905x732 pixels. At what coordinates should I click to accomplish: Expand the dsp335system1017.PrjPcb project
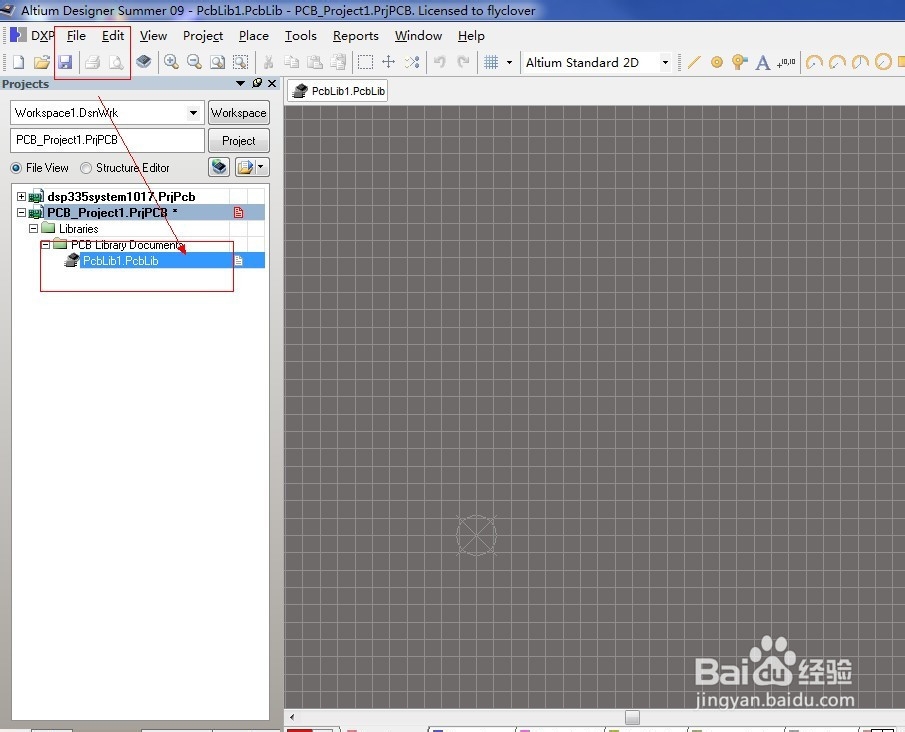point(21,196)
